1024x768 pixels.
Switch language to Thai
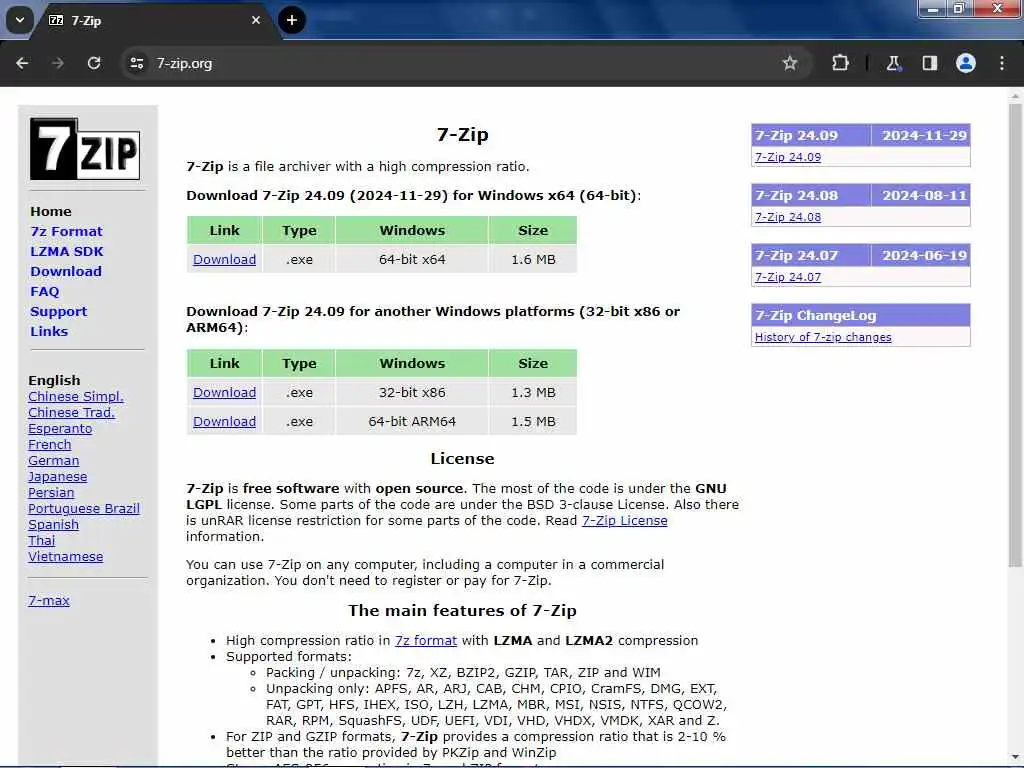(42, 541)
